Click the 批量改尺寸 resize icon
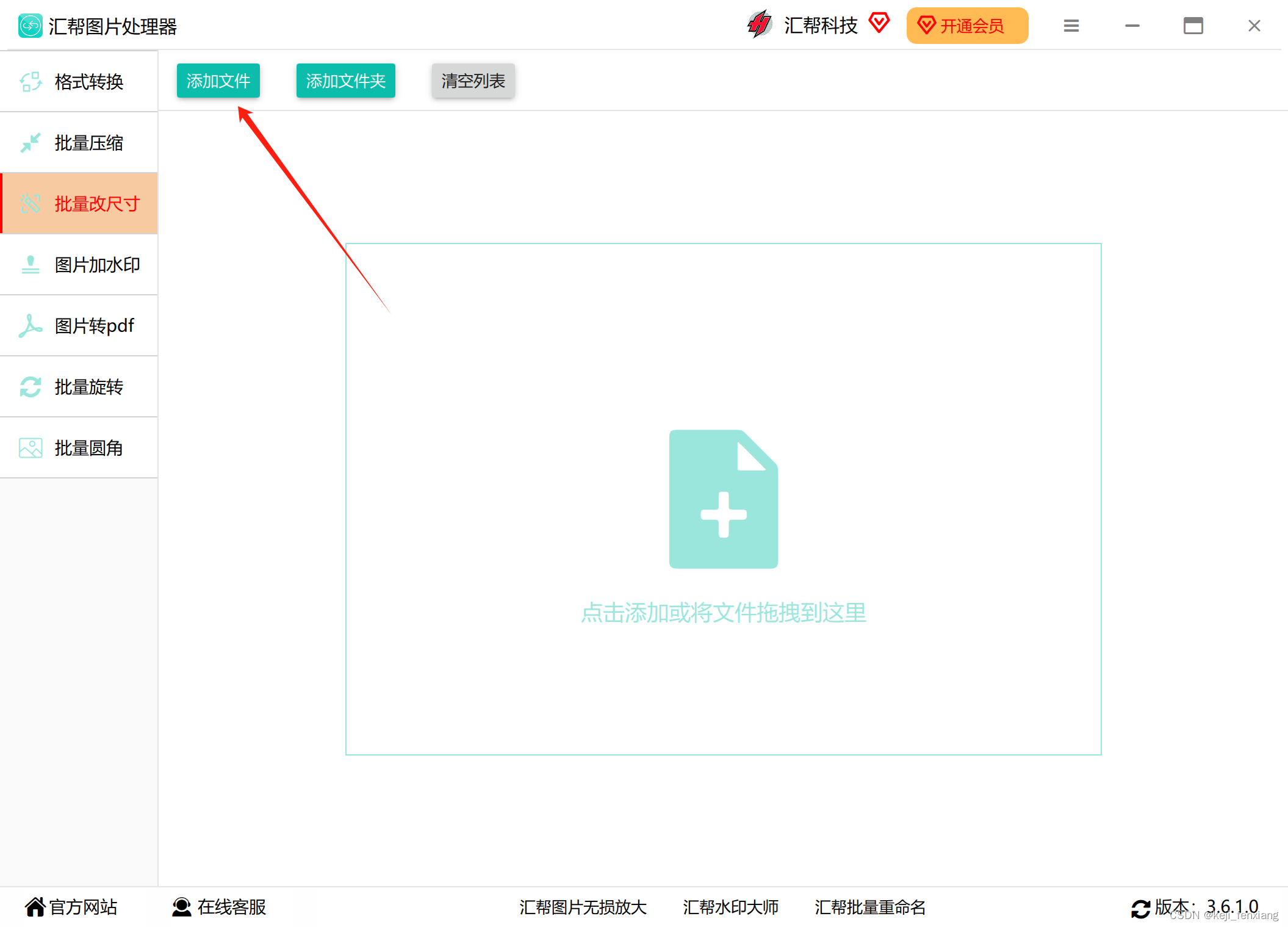The height and width of the screenshot is (927, 1288). (x=31, y=204)
